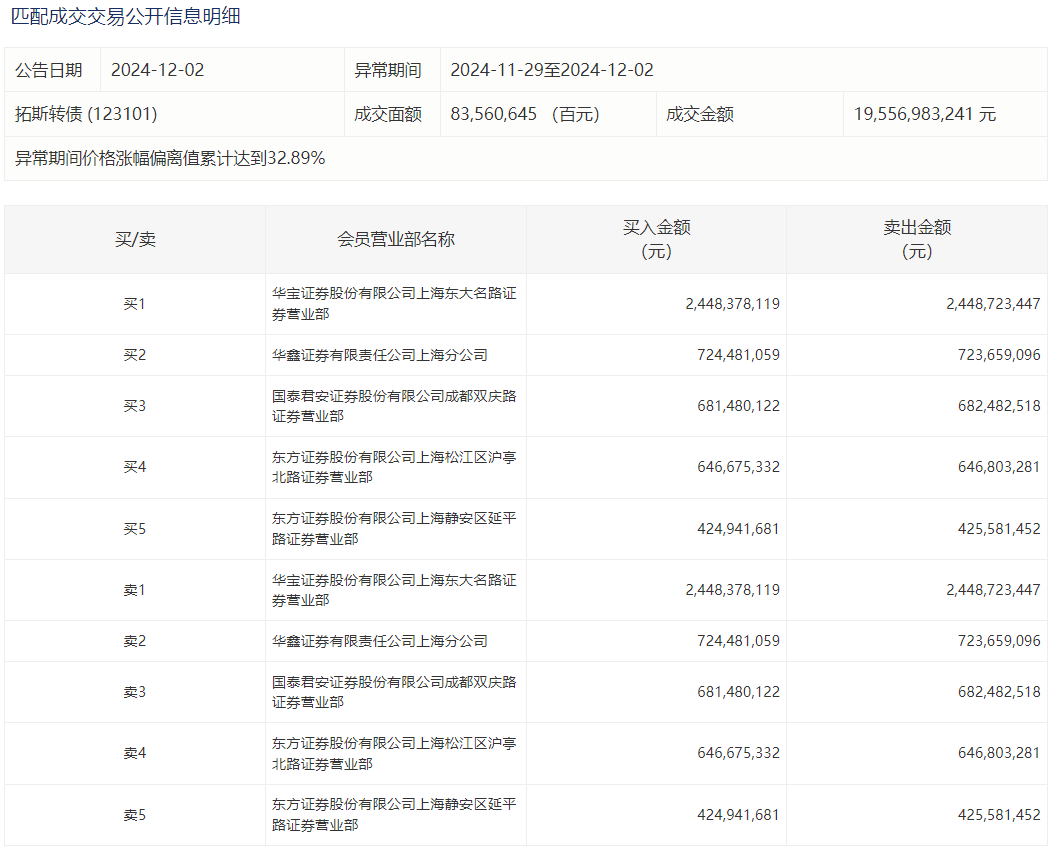Click the title 匹配成交交易公开信息明细
1053x846 pixels.
coord(126,16)
